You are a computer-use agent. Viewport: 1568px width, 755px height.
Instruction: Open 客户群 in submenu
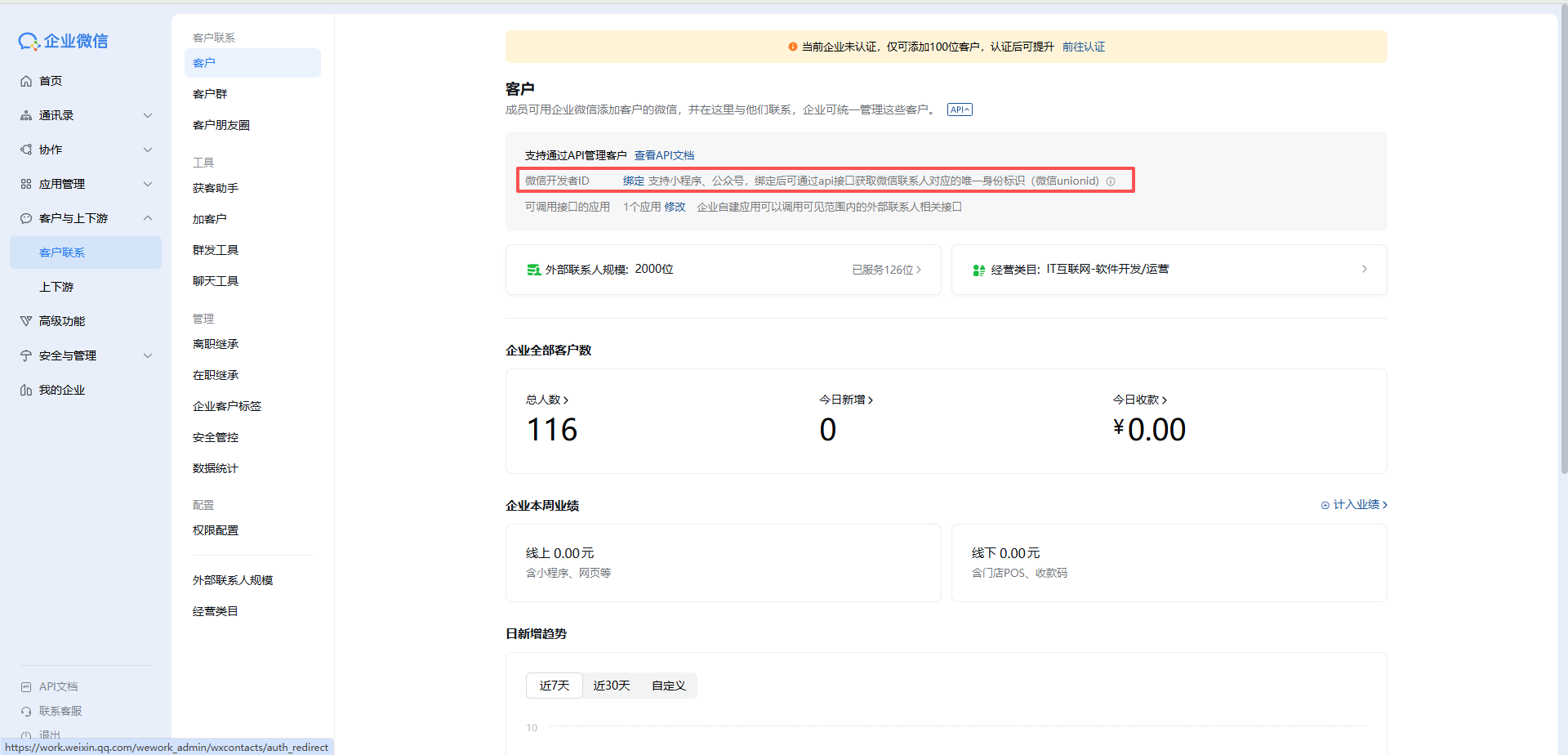pyautogui.click(x=210, y=94)
